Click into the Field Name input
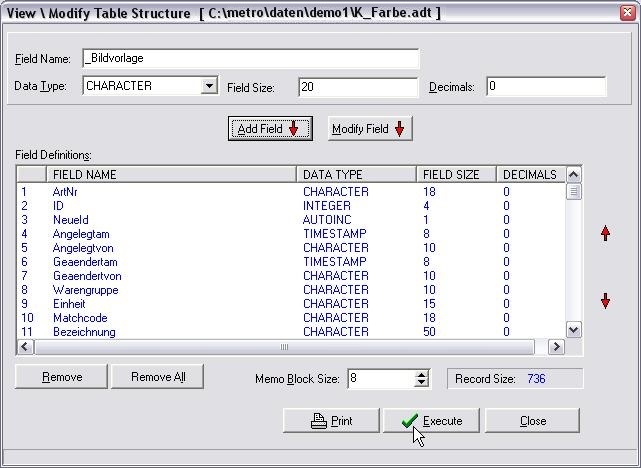Viewport: 641px width, 468px height. 250,60
